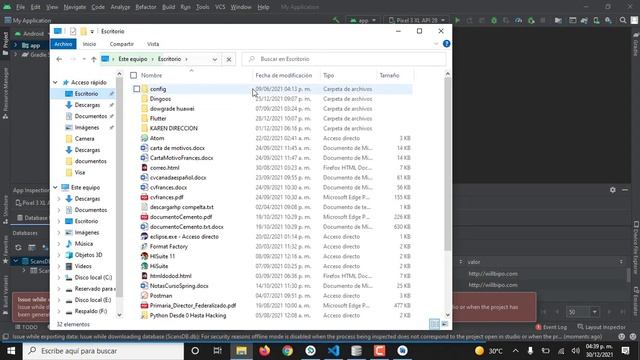This screenshot has height=360, width=640.
Task: Open the Pixel 3 XL device dropdown
Action: tap(416, 20)
